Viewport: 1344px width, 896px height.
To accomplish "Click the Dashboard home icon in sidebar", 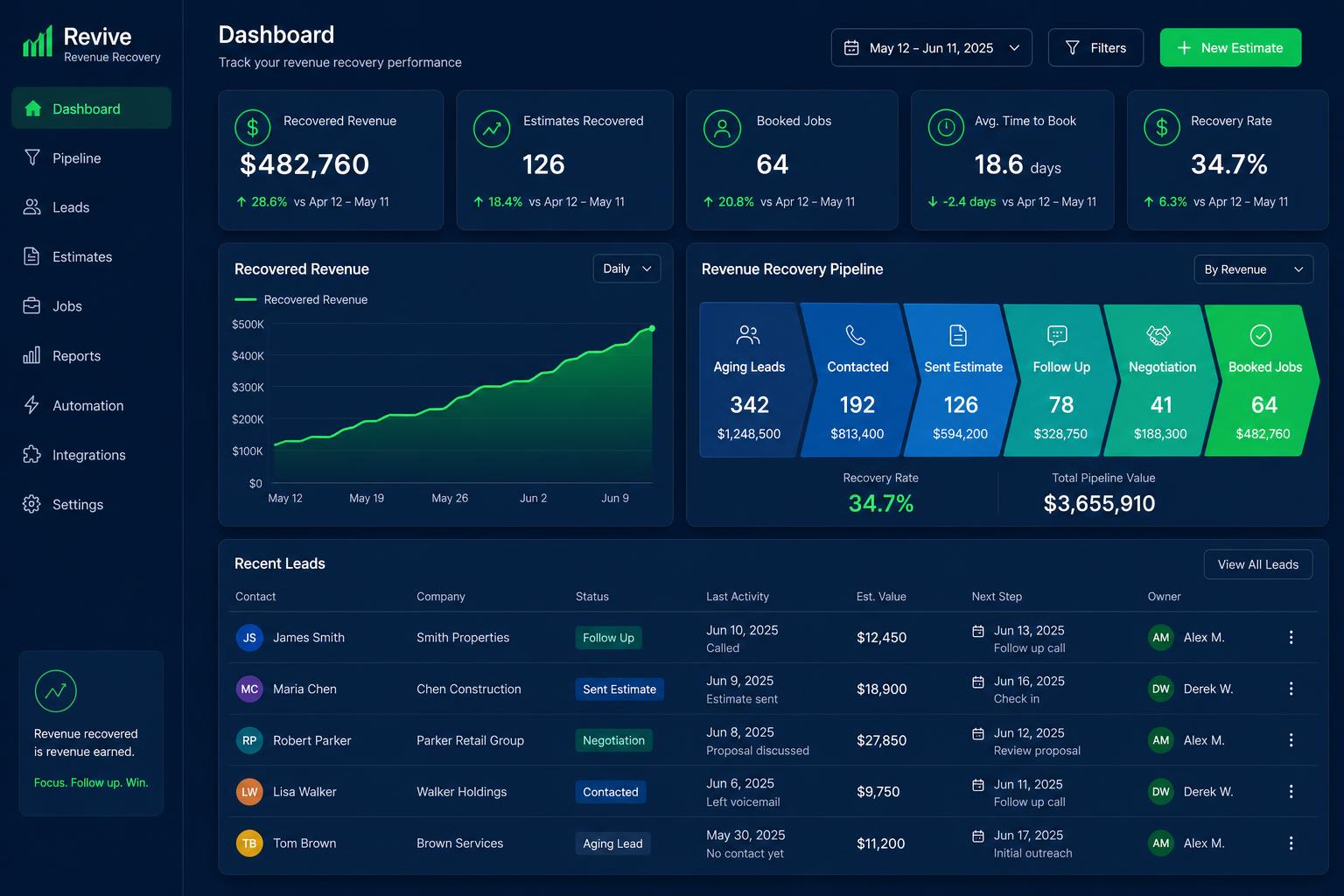I will (33, 108).
